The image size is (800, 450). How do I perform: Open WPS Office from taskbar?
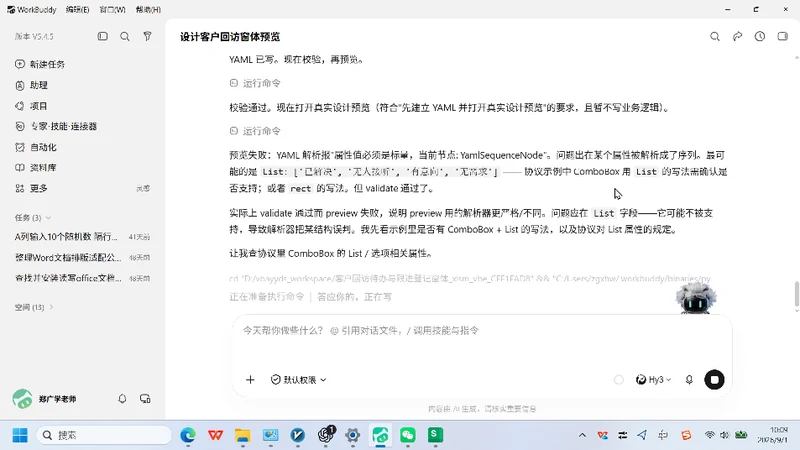(215, 435)
